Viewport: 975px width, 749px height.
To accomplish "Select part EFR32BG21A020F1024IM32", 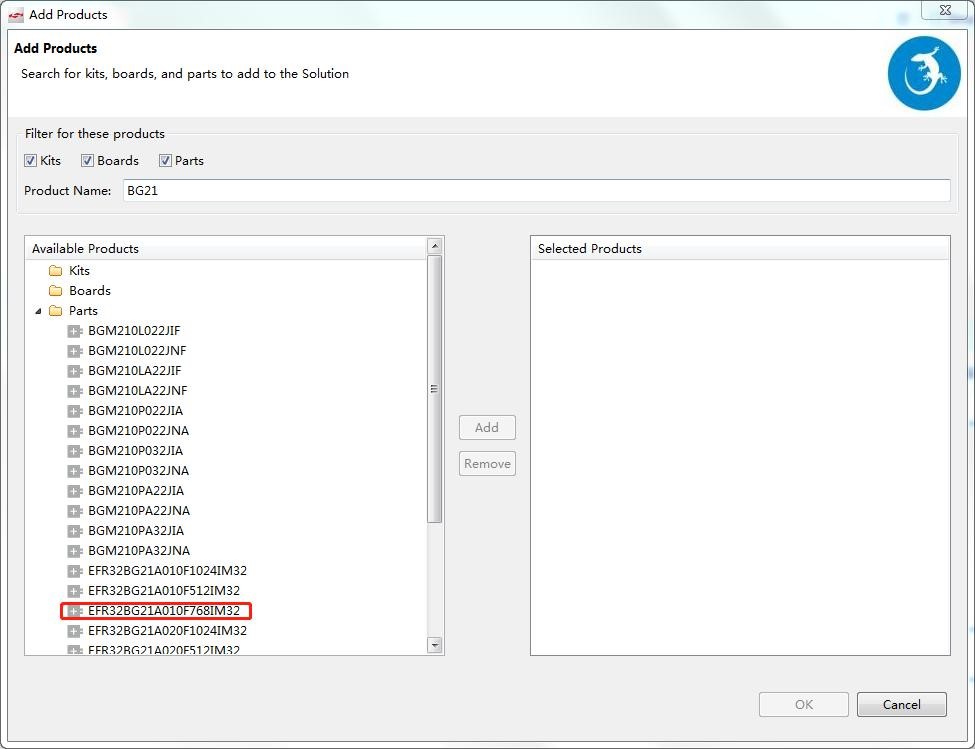I will point(167,630).
